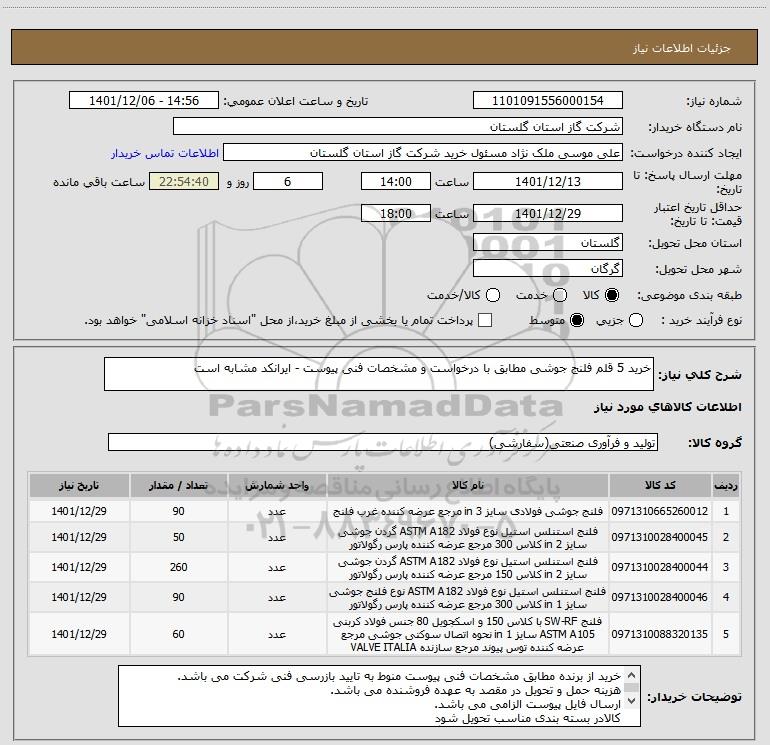770x745 pixels.
Task: Select the کالا radio button
Action: point(612,295)
